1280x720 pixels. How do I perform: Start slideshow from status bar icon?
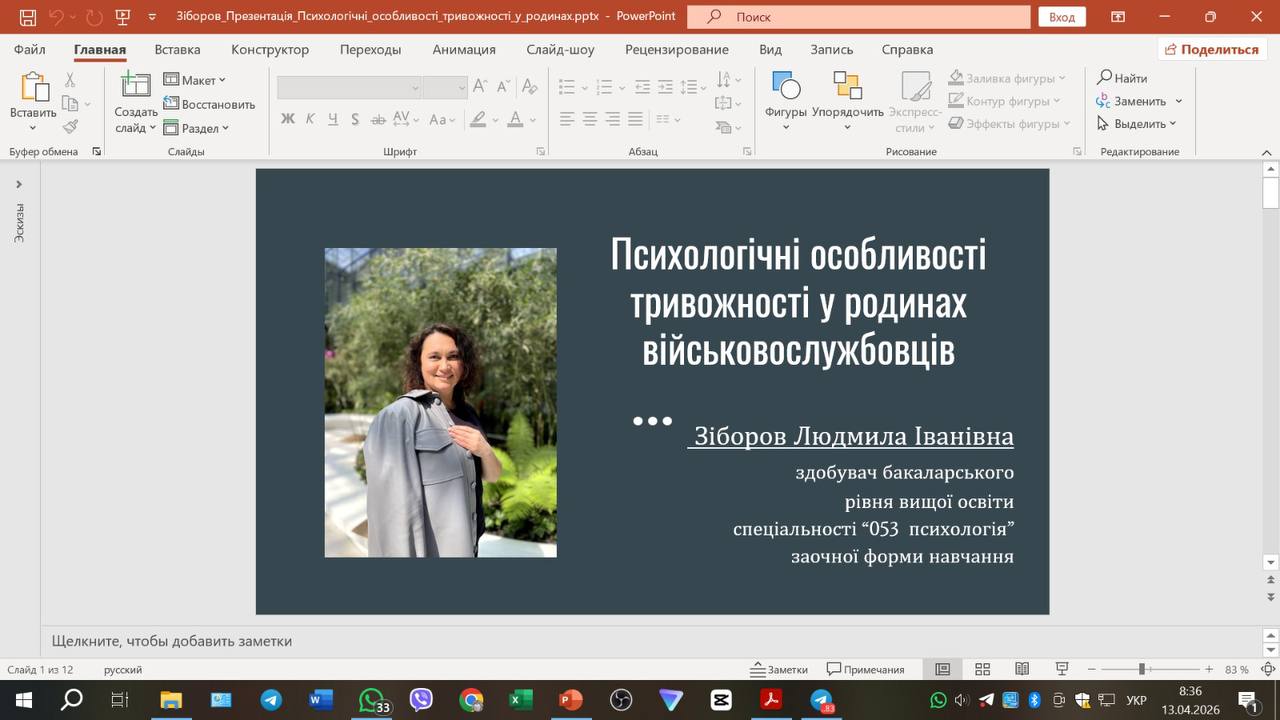1061,669
